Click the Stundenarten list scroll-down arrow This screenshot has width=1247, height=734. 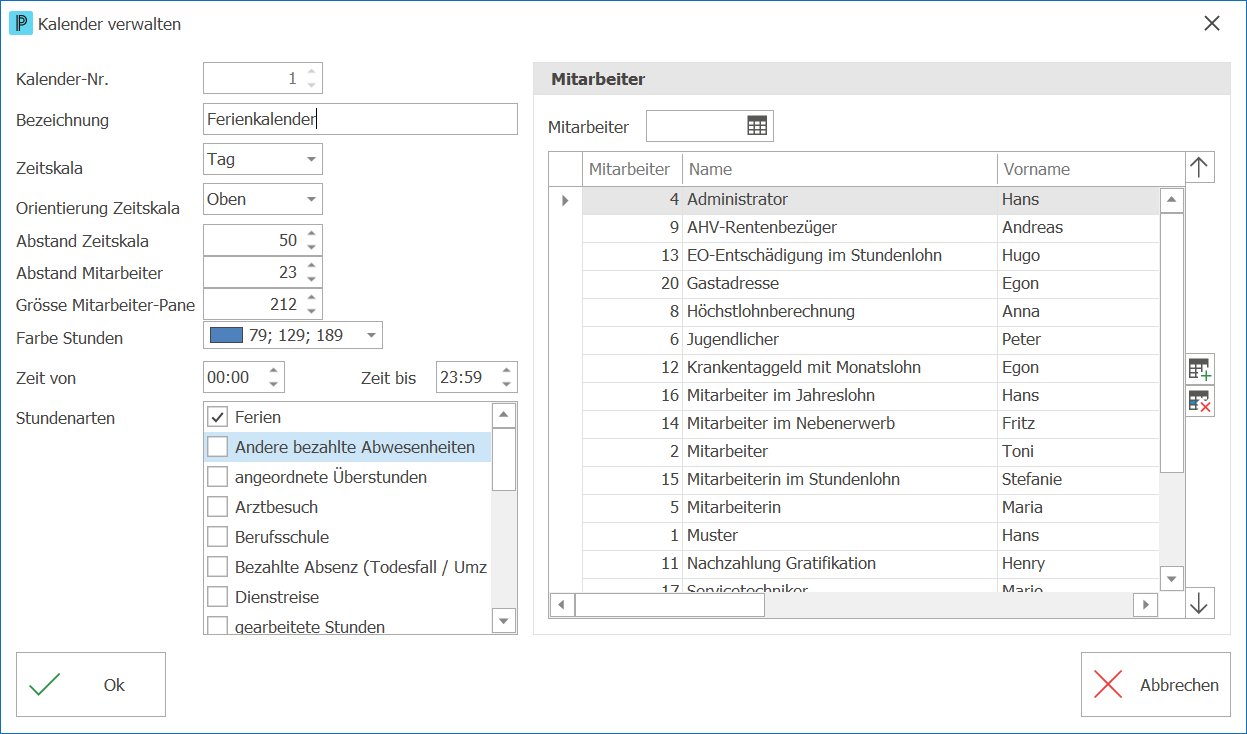[x=504, y=621]
